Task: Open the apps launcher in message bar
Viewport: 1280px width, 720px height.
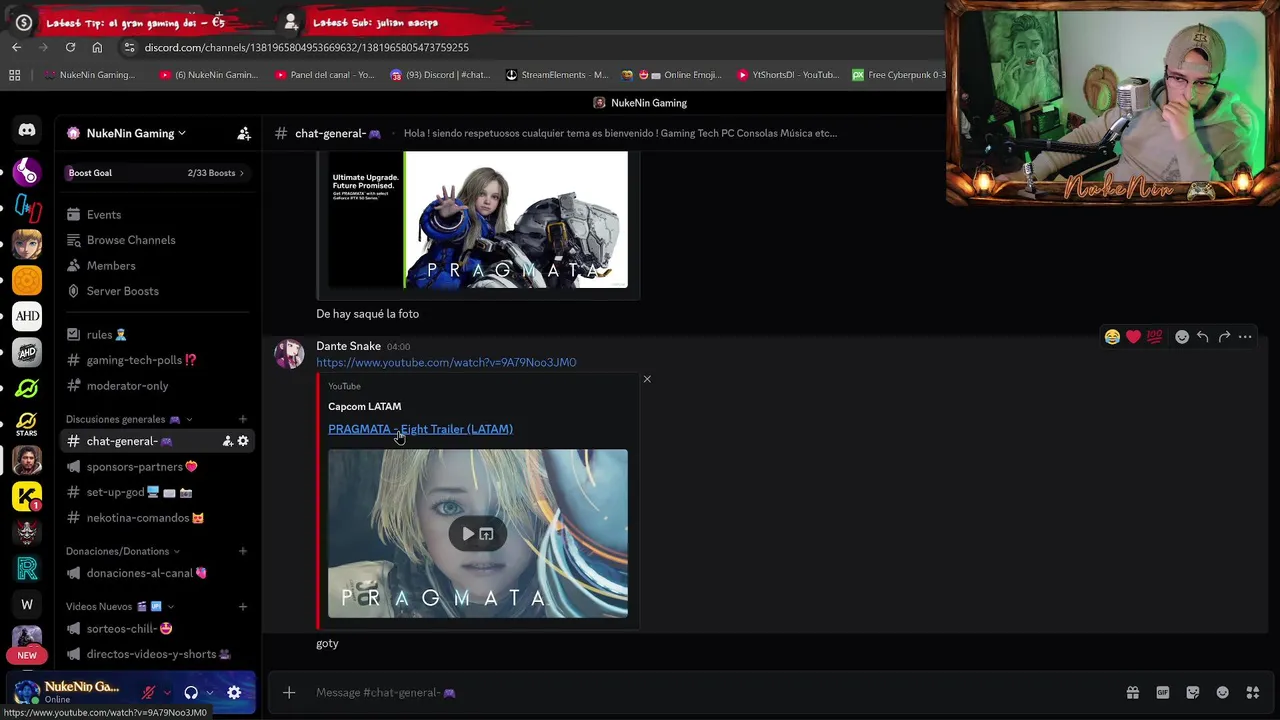Action: [x=1253, y=692]
